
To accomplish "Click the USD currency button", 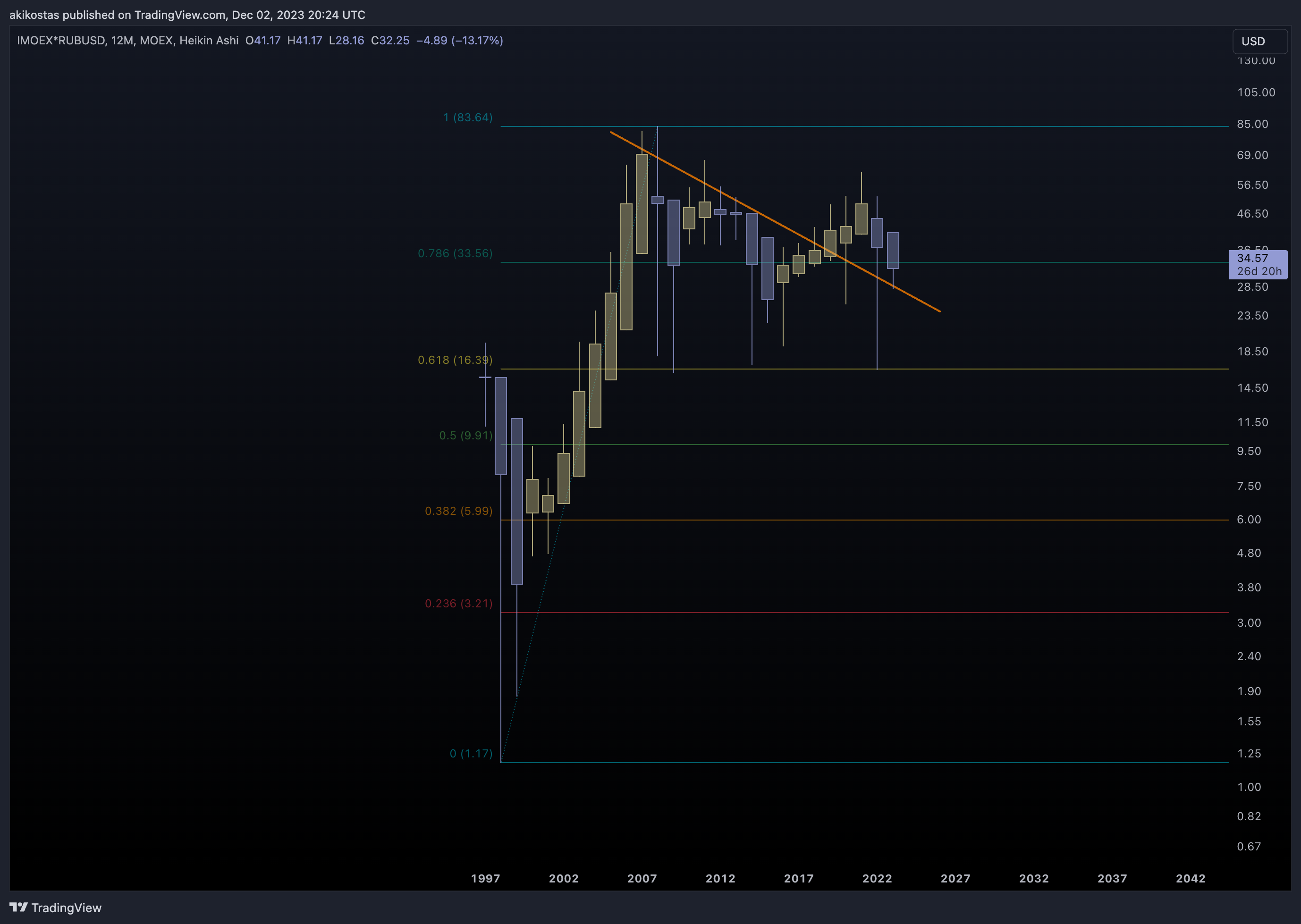I will [x=1260, y=41].
